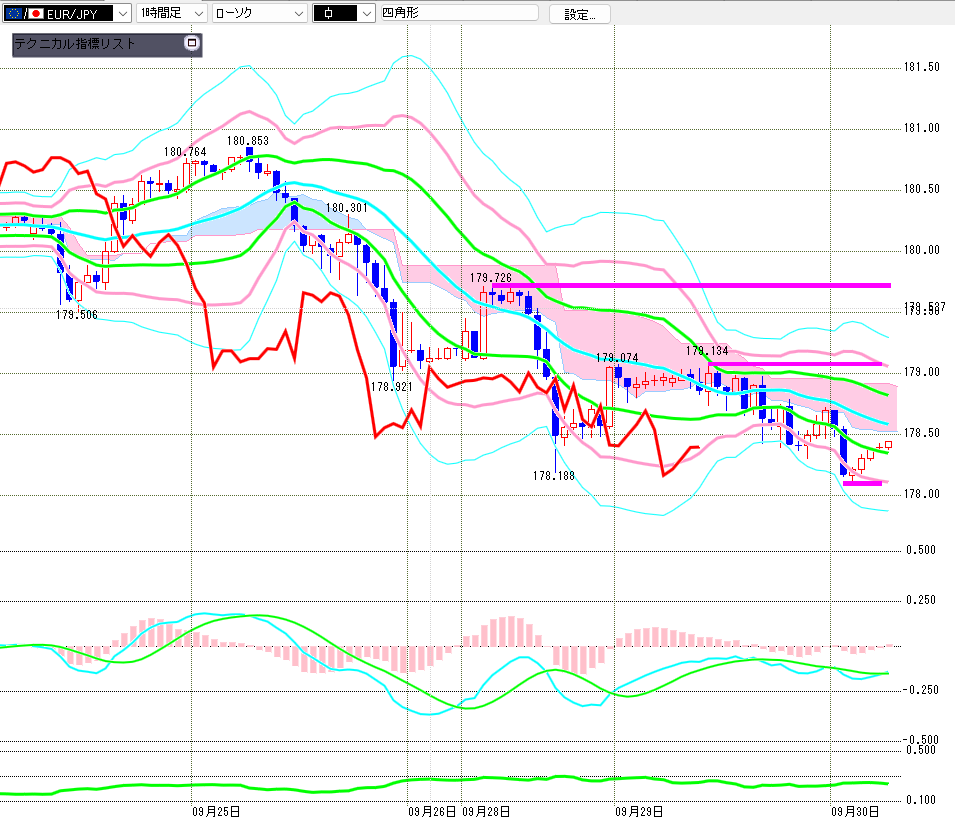This screenshot has width=955, height=821.
Task: Click the 179.134 price label
Action: pos(707,351)
